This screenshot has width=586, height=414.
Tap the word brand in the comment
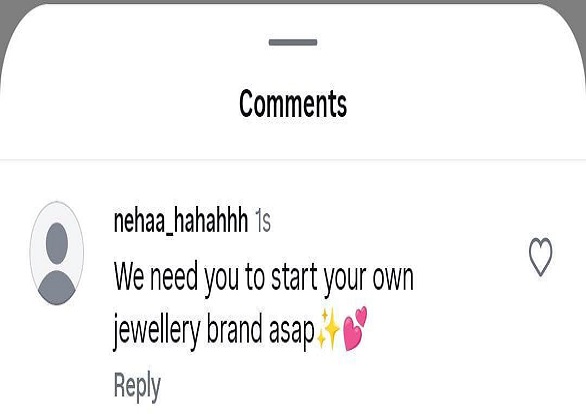click(234, 329)
